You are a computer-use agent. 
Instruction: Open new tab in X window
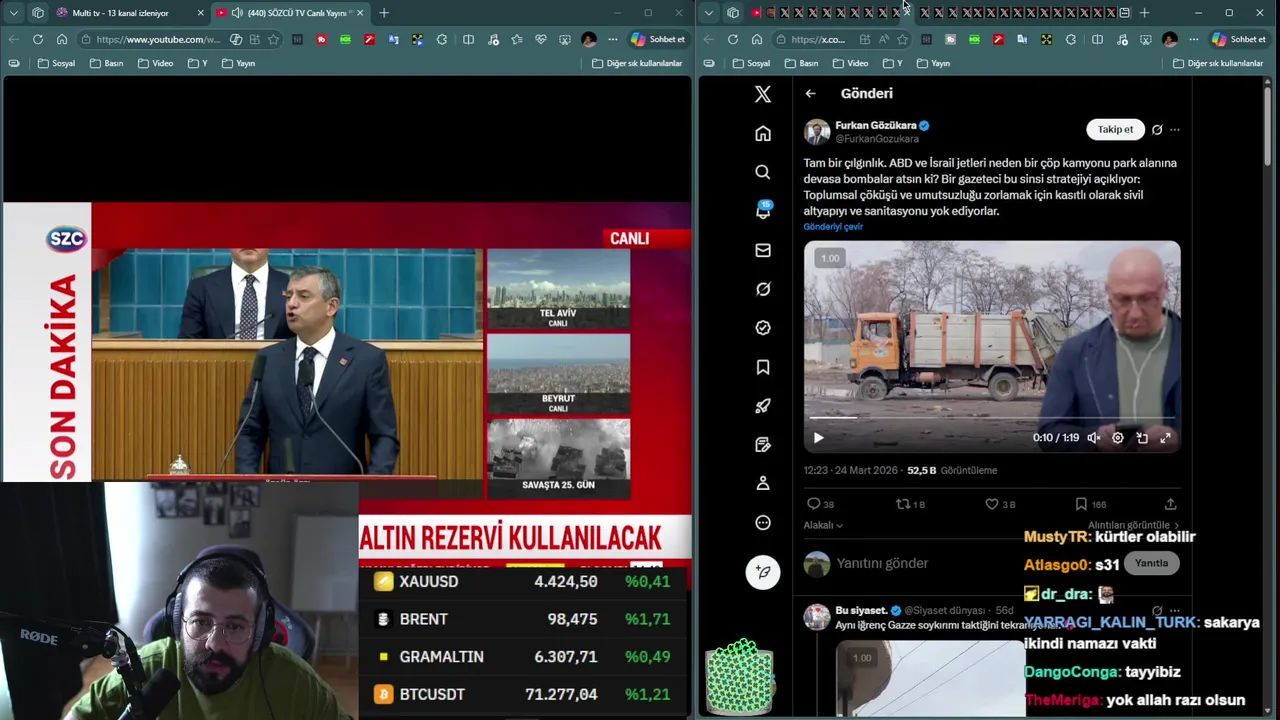tap(1144, 13)
